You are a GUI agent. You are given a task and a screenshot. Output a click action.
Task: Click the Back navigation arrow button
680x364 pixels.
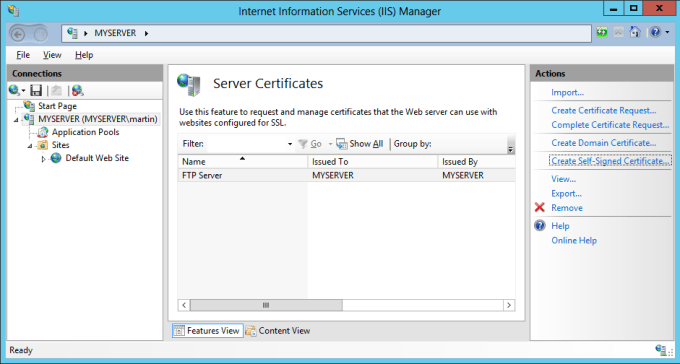[18, 34]
